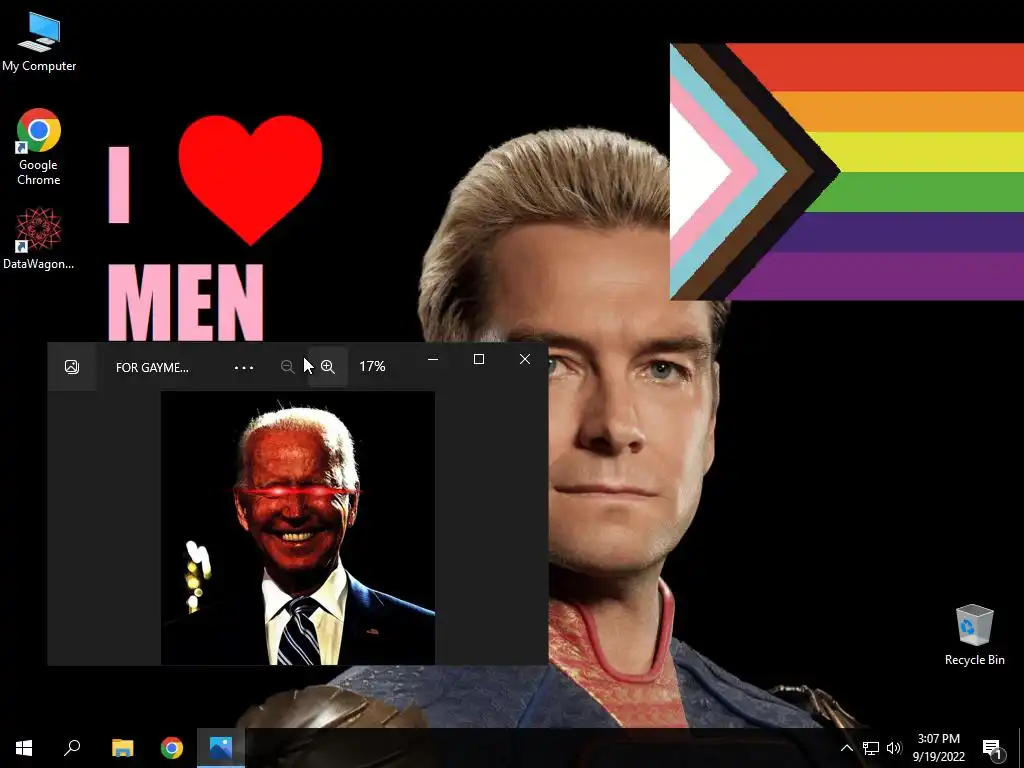Screen dimensions: 1024x768
Task: Open the Photos See more menu
Action: click(x=244, y=368)
